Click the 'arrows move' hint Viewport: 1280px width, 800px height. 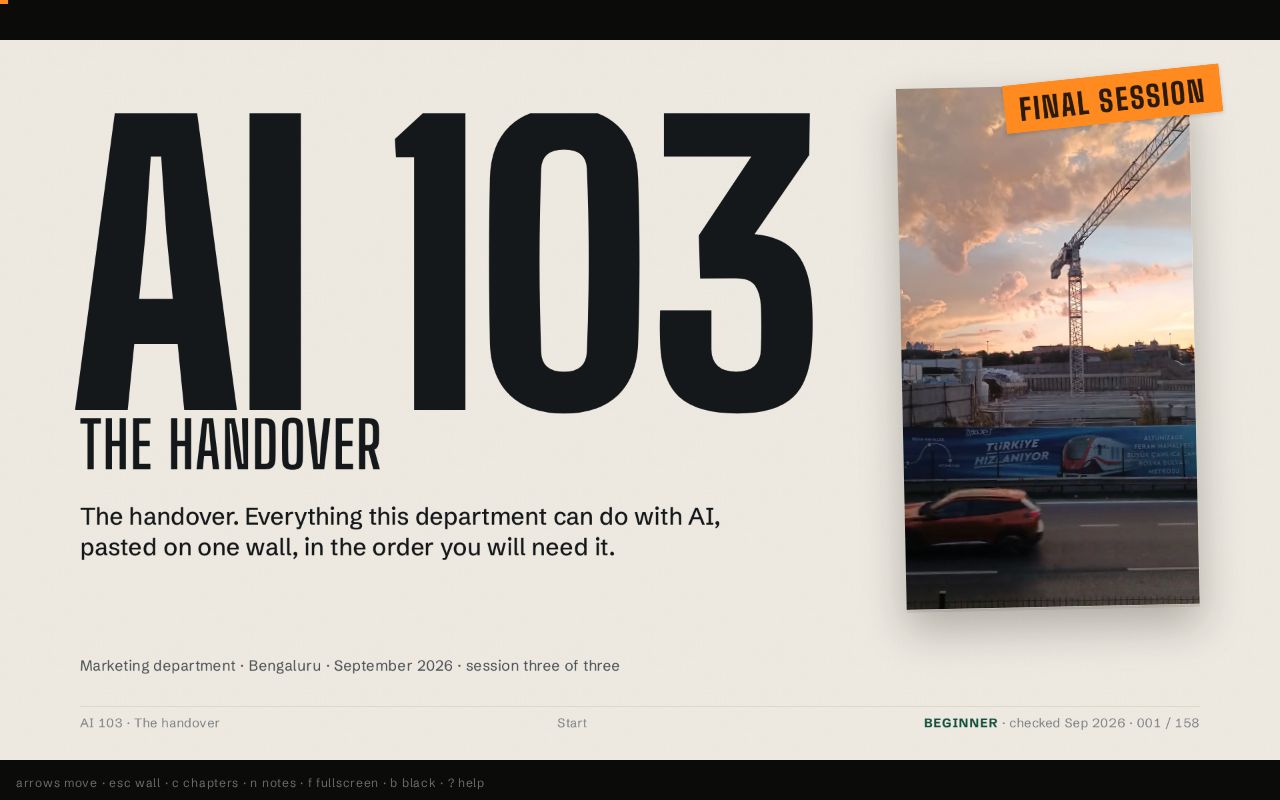(x=56, y=783)
